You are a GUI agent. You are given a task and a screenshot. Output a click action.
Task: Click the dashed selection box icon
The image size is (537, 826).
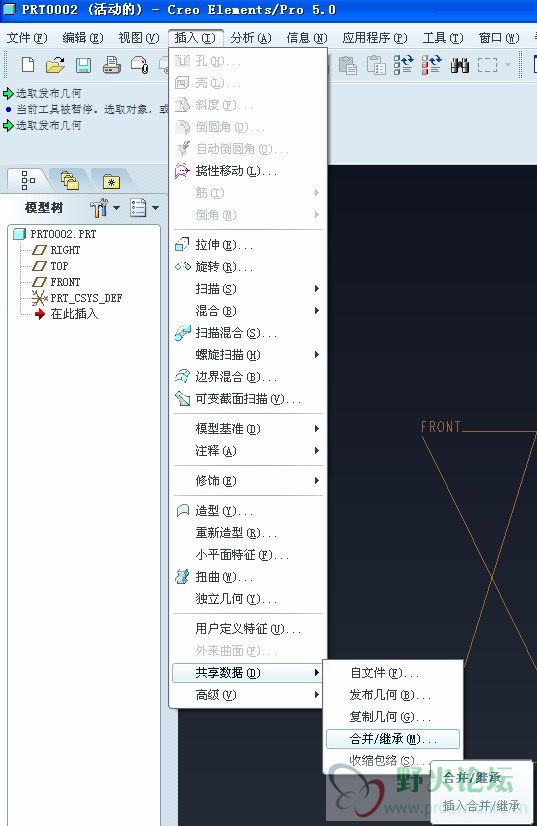(487, 65)
